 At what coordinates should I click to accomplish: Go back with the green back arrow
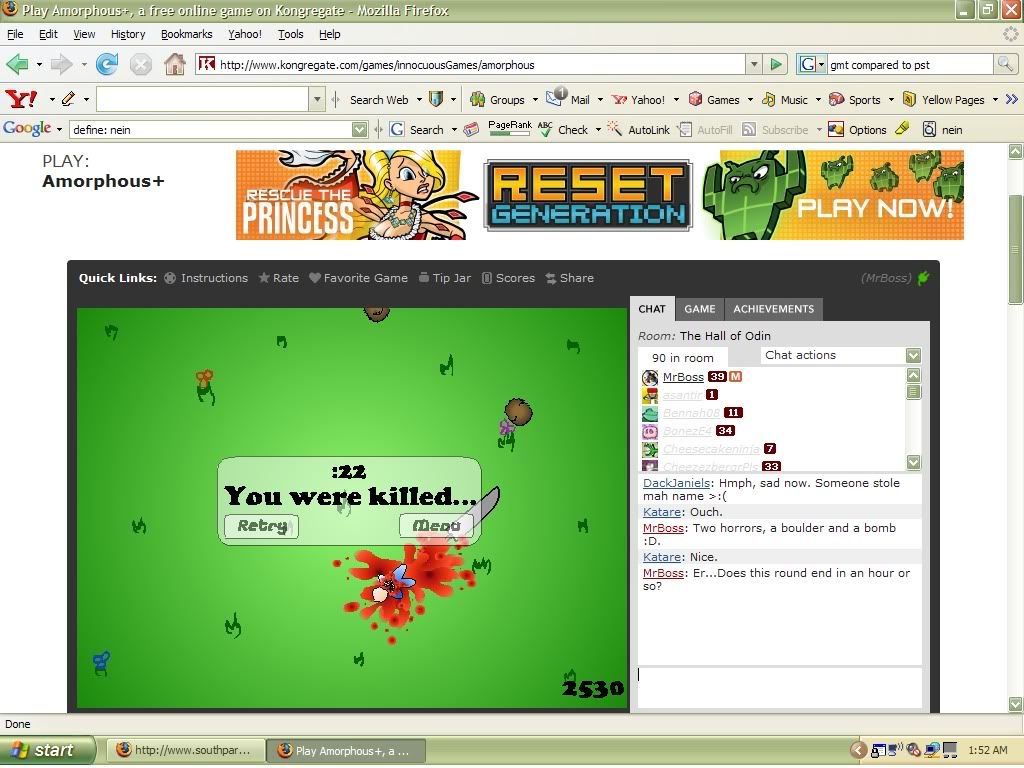coord(17,64)
